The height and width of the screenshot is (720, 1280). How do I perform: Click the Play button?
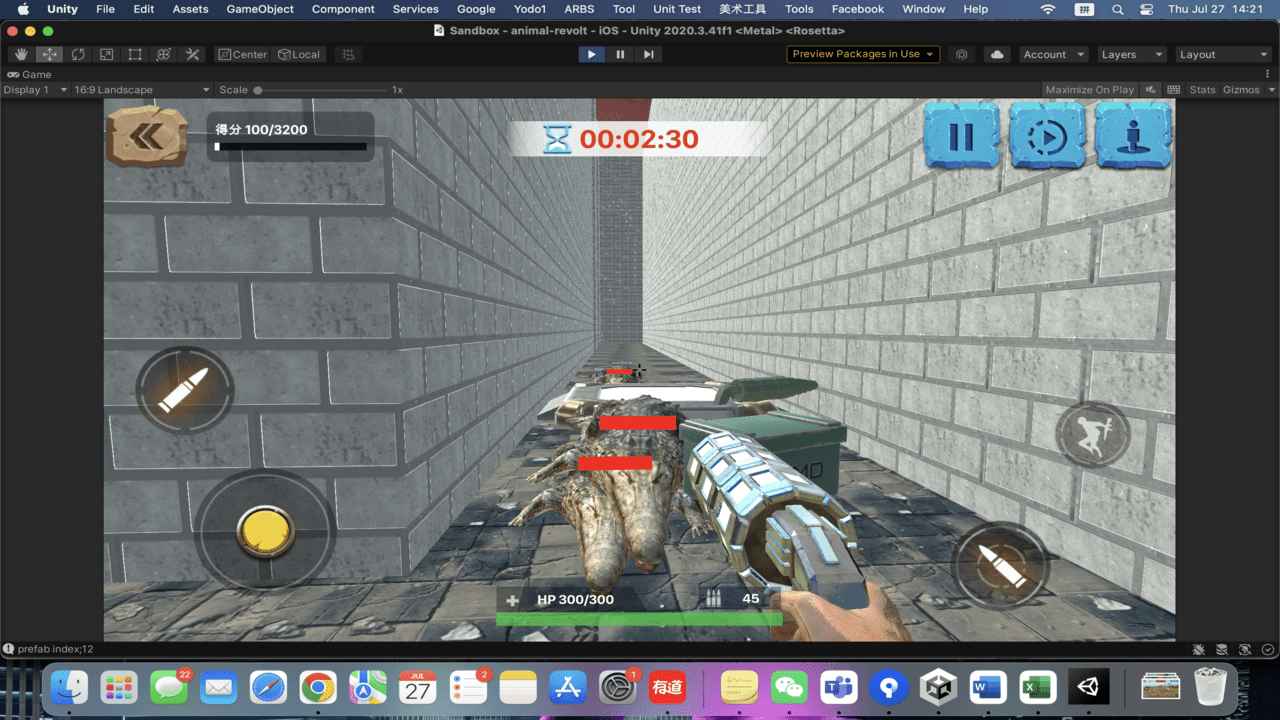[x=592, y=54]
